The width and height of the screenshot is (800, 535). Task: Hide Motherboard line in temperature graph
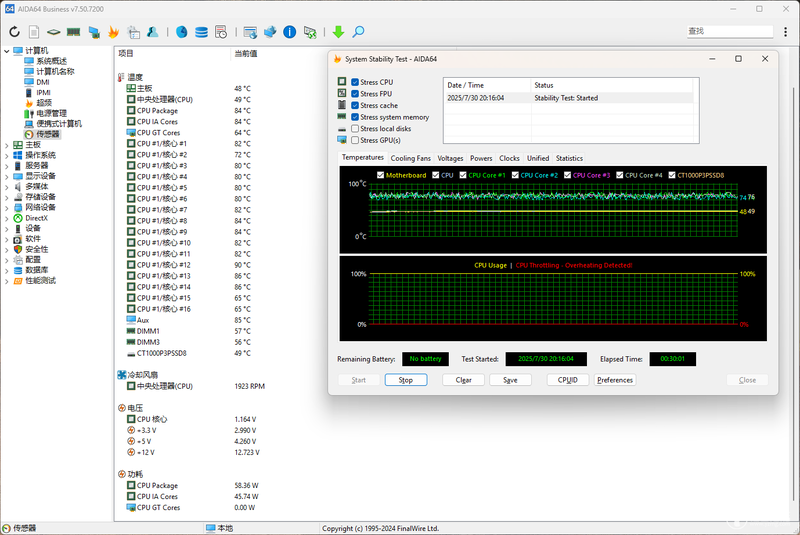point(381,175)
